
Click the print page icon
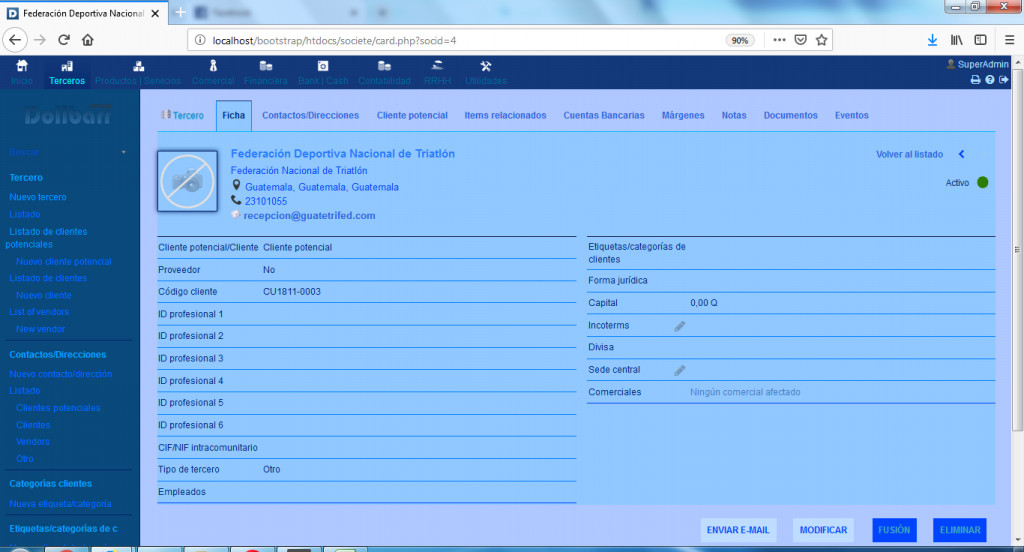[x=975, y=80]
